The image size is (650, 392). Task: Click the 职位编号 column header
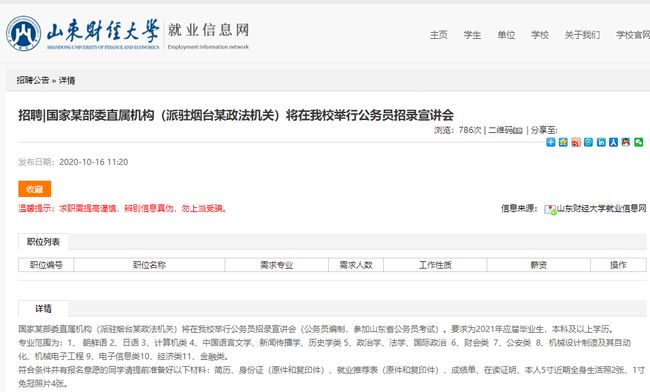click(x=46, y=265)
